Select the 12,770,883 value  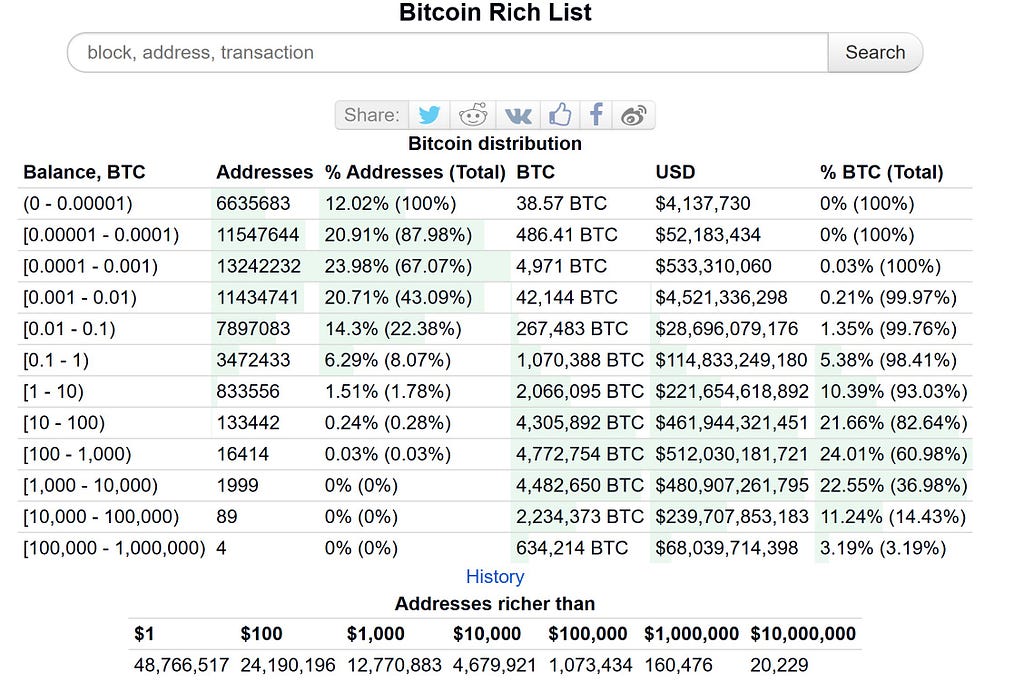[x=394, y=665]
